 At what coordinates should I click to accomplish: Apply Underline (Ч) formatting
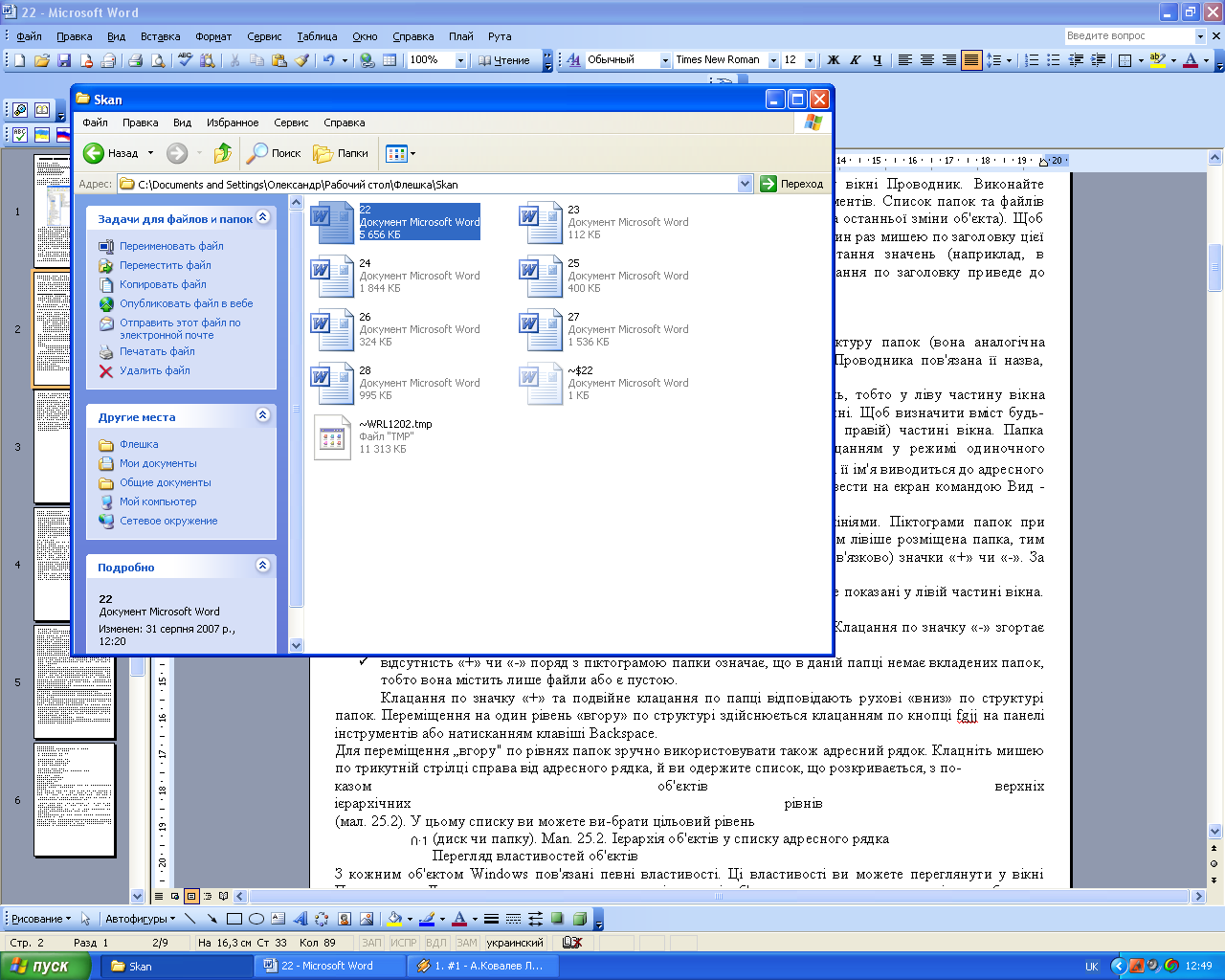877,60
